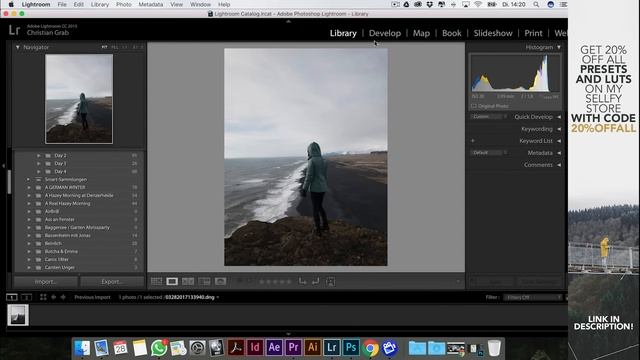Expand the Metadata panel
Image resolution: width=640 pixels, height=360 pixels.
[x=559, y=153]
